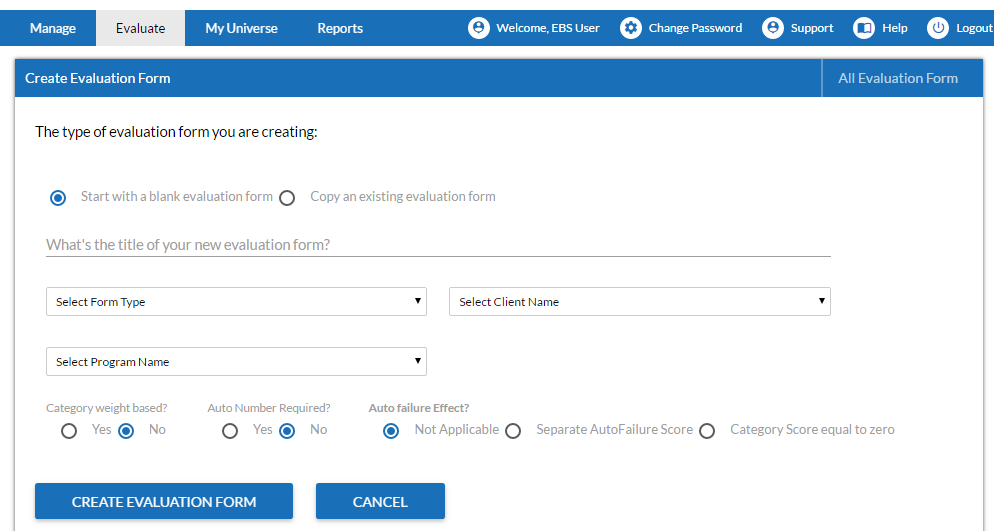Image resolution: width=994 pixels, height=531 pixels.
Task: Click the Logout power icon
Action: [938, 28]
